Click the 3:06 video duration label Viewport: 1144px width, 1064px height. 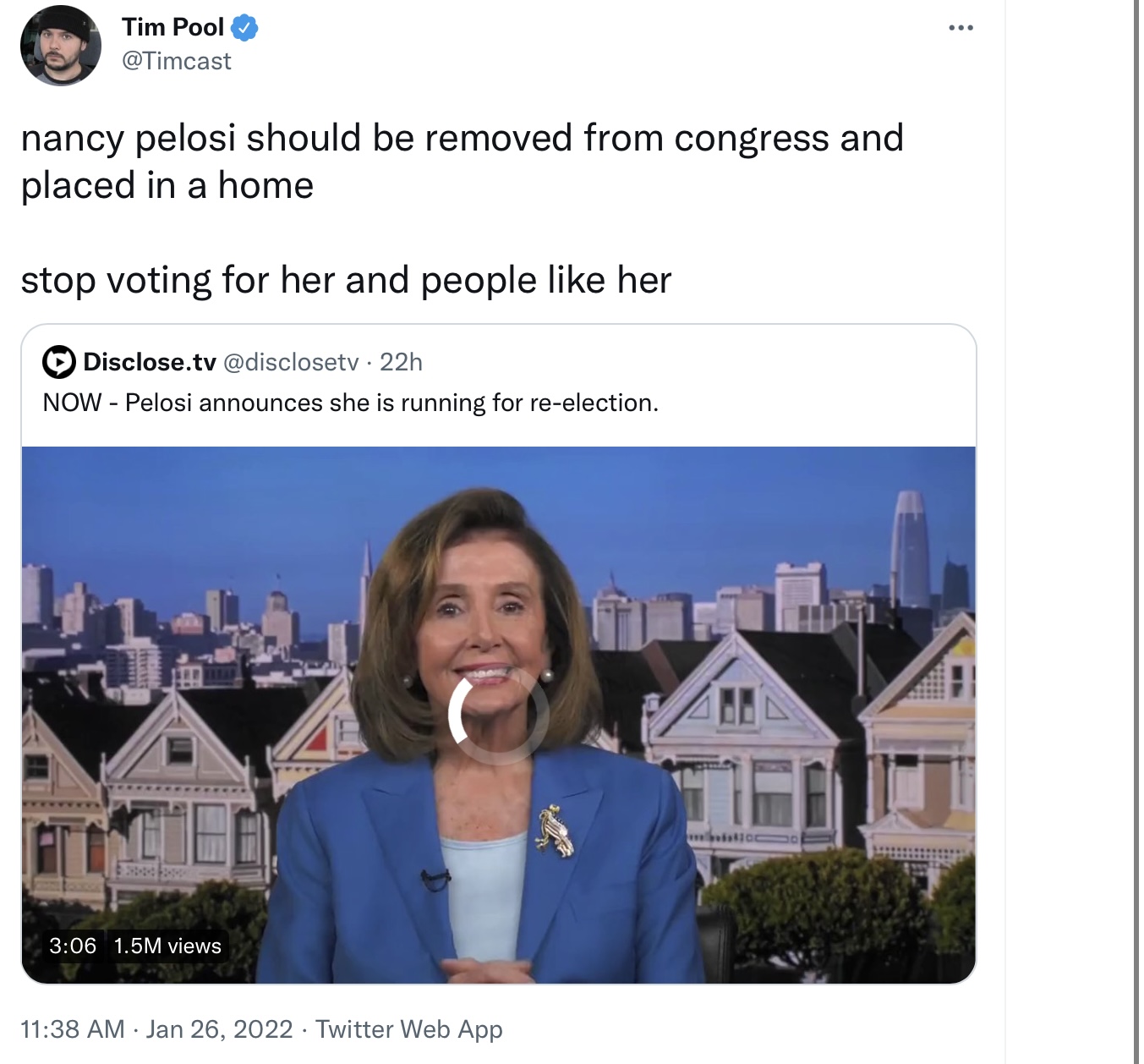73,946
